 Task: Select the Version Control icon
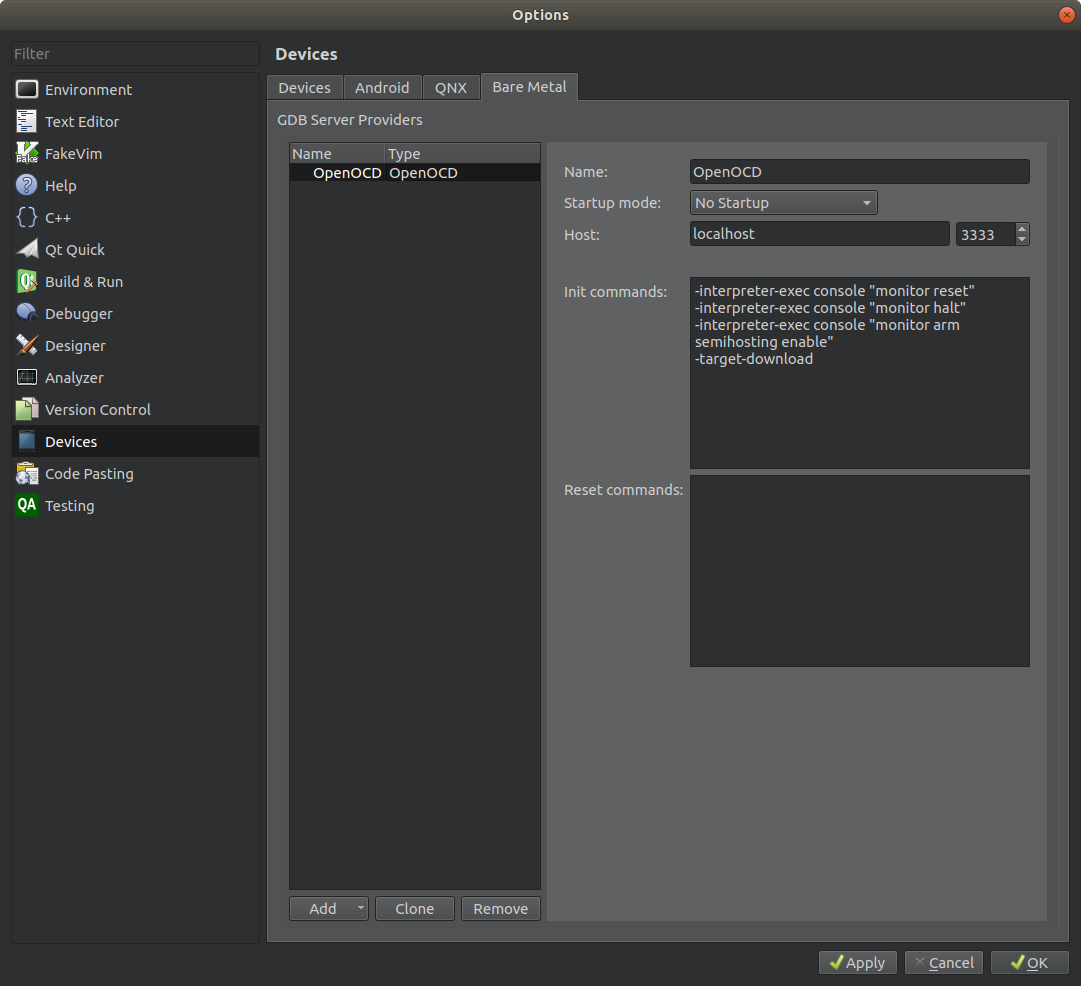pos(28,410)
